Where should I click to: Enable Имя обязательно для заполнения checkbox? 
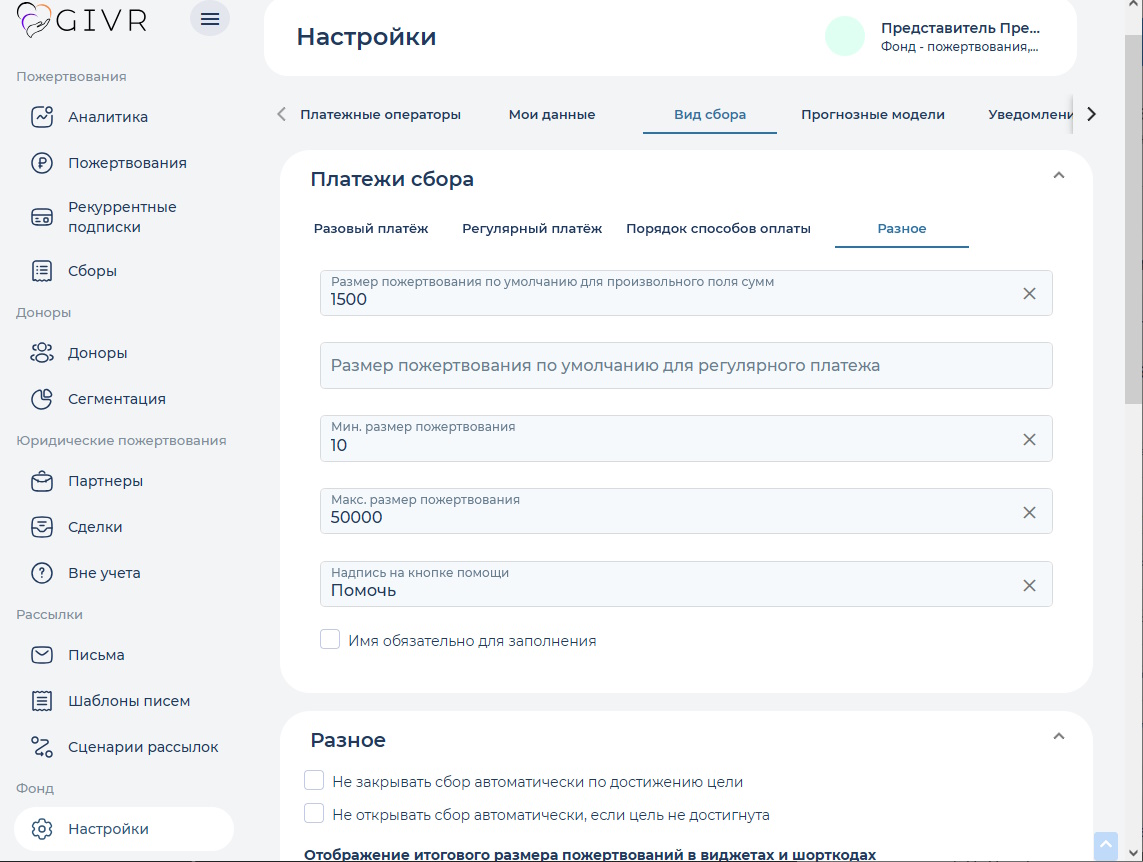pyautogui.click(x=330, y=640)
